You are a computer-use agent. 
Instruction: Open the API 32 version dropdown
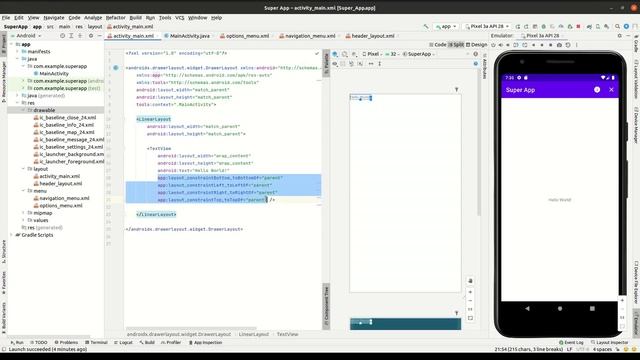pos(393,54)
